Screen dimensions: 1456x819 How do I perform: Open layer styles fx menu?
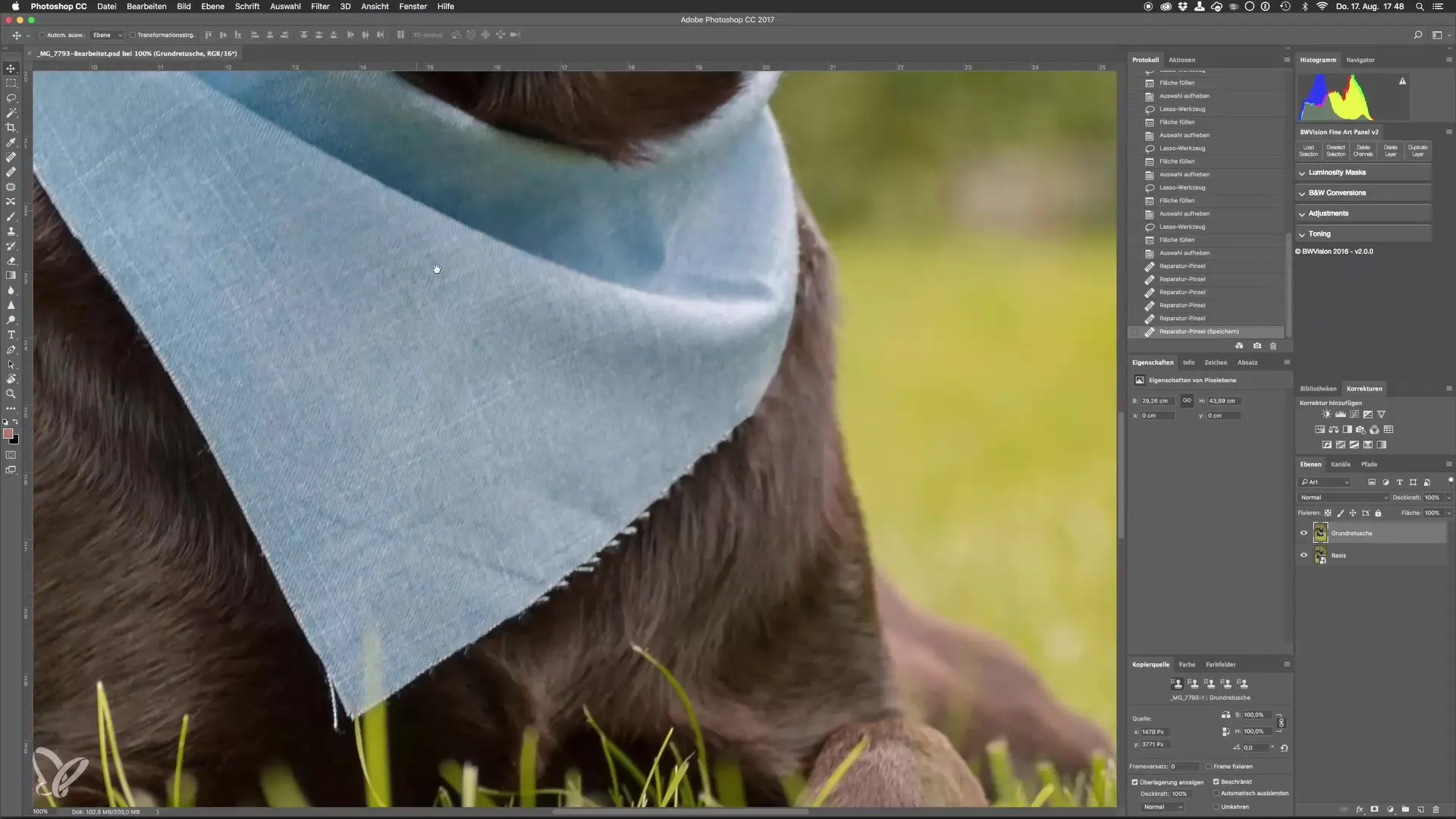(x=1360, y=809)
